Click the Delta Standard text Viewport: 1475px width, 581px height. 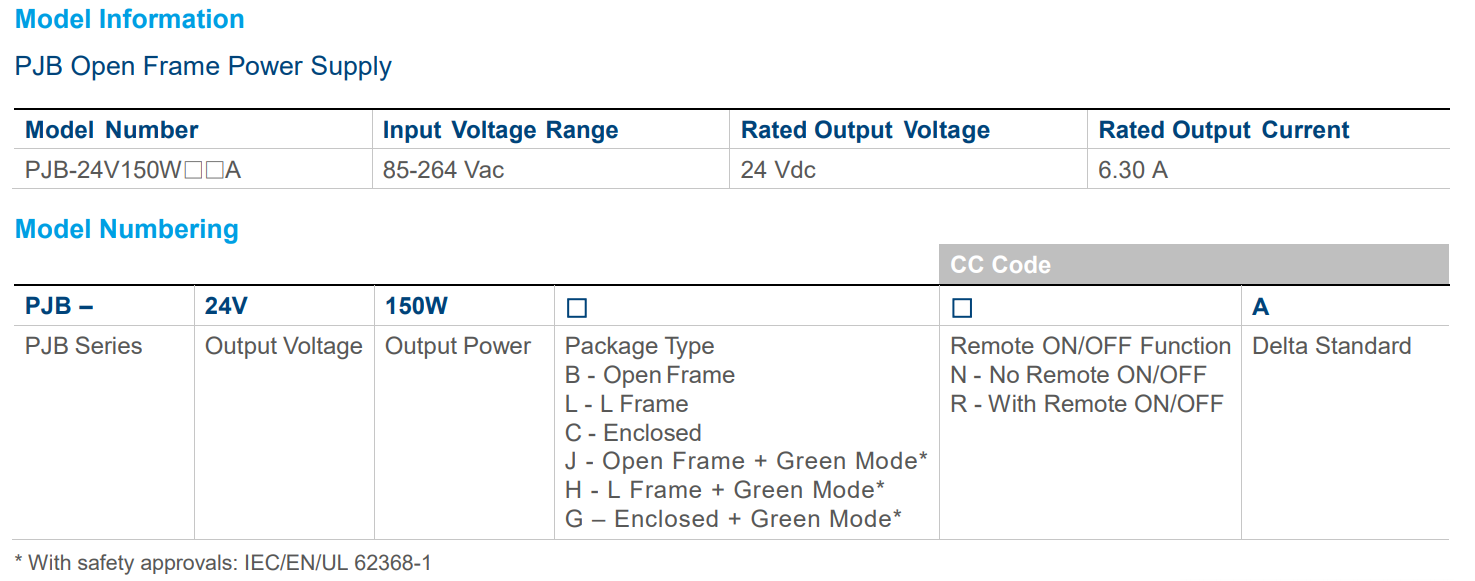tap(1331, 346)
